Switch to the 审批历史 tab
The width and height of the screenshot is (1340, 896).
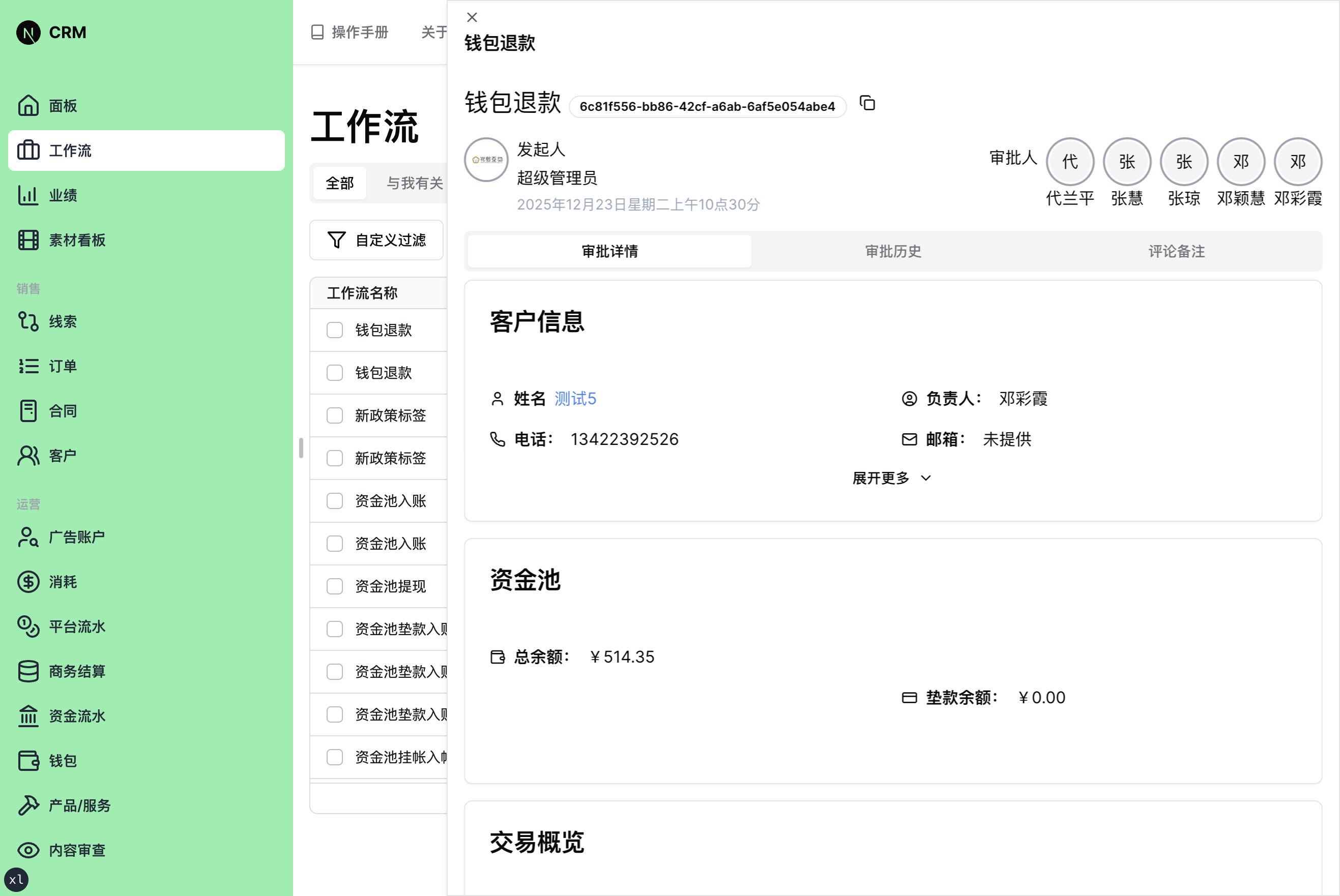pyautogui.click(x=893, y=251)
